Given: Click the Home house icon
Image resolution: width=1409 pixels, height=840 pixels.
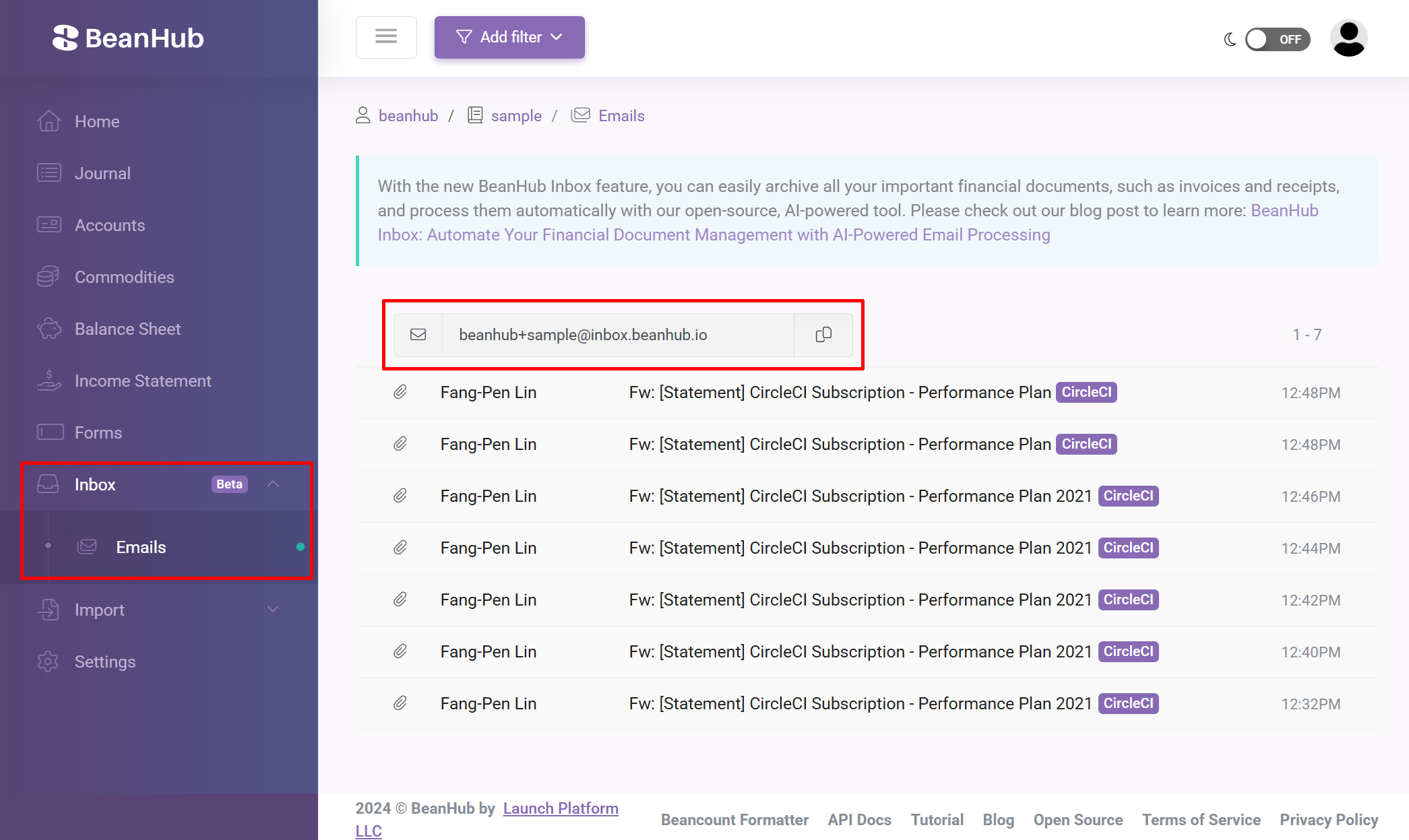Looking at the screenshot, I should (49, 121).
